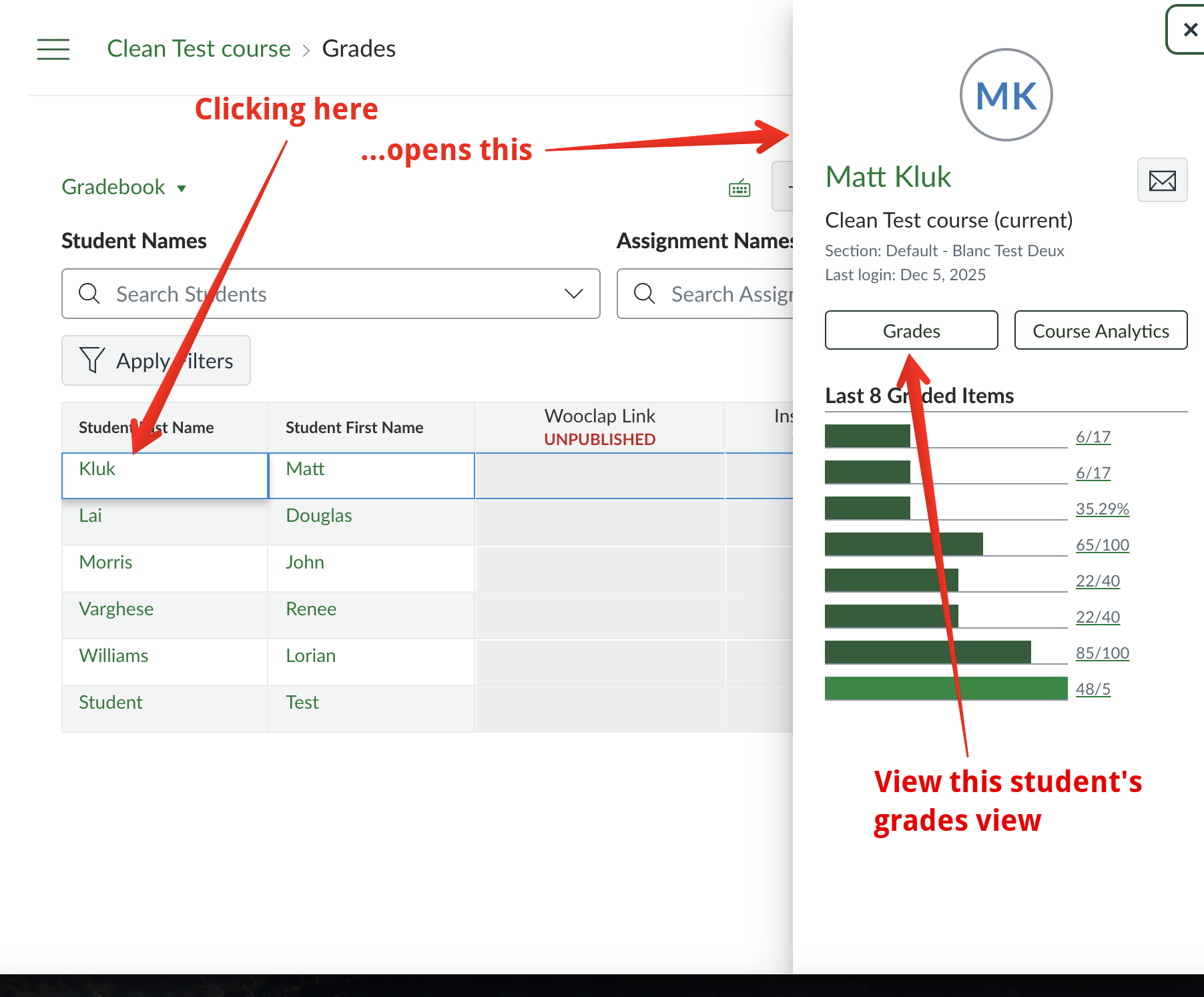Expand the Gradebook view dropdown

(x=124, y=188)
